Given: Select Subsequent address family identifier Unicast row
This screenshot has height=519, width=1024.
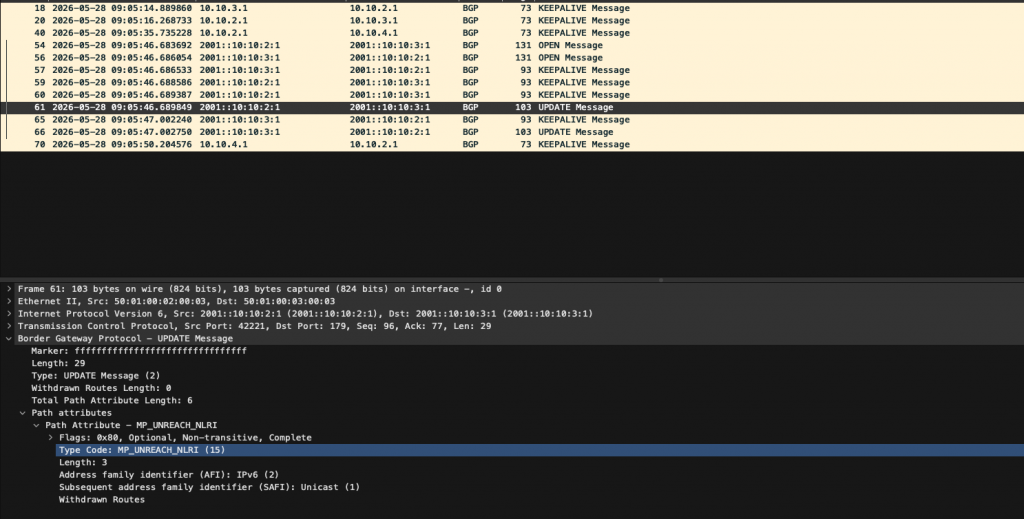Looking at the screenshot, I should coord(209,487).
